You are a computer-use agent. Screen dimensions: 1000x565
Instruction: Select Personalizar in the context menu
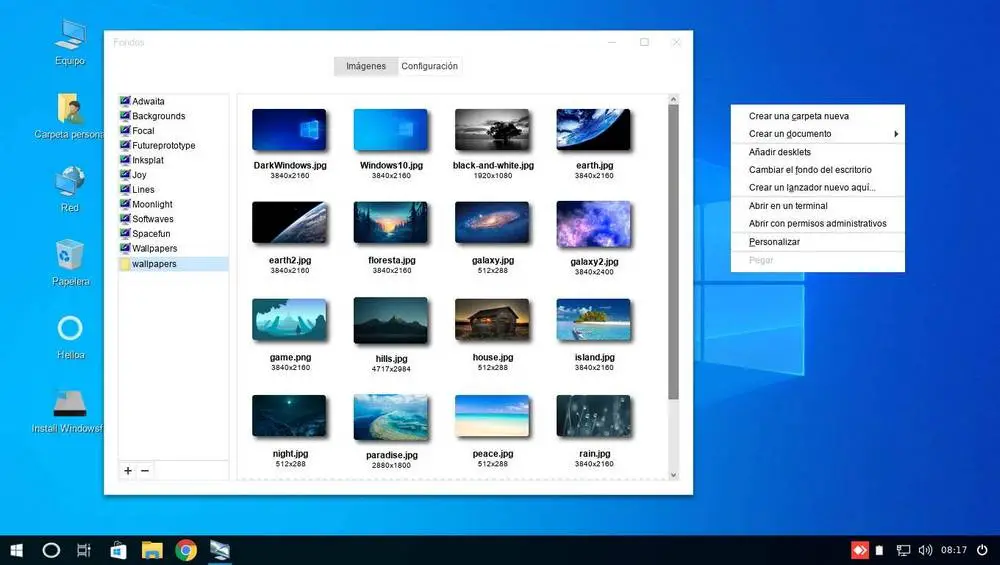click(x=818, y=242)
